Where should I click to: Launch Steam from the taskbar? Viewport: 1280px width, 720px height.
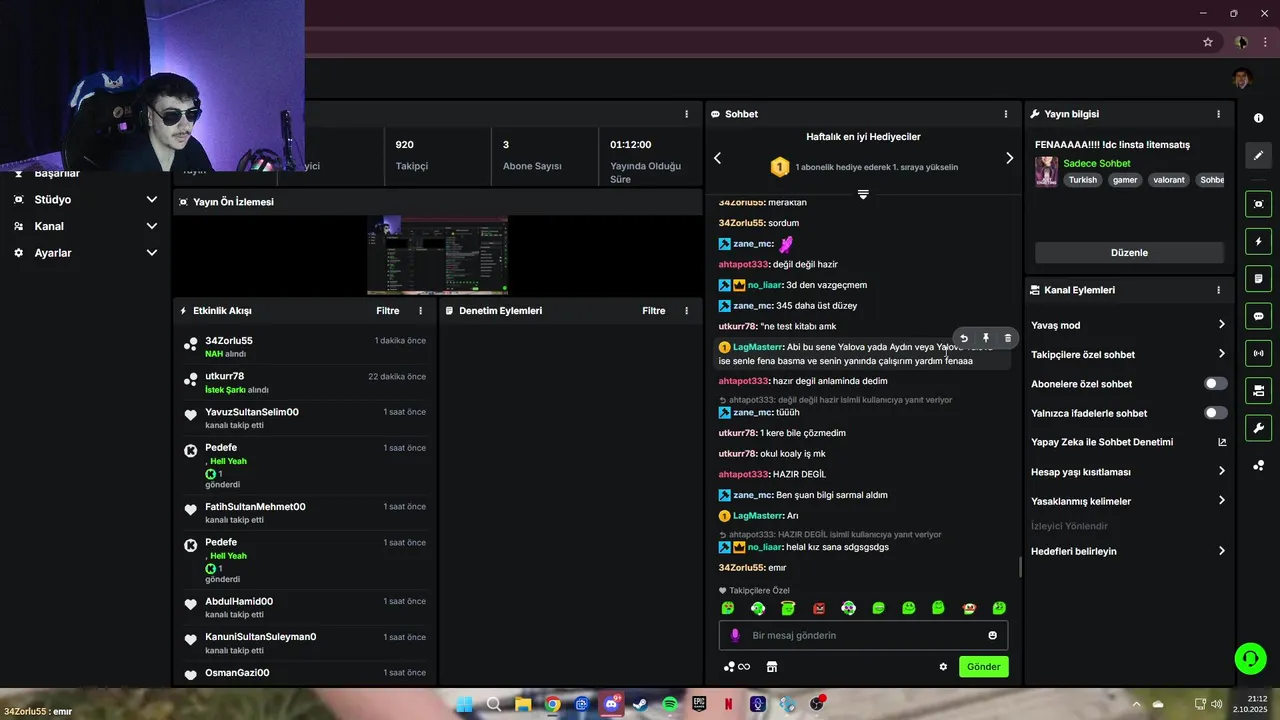pos(640,704)
